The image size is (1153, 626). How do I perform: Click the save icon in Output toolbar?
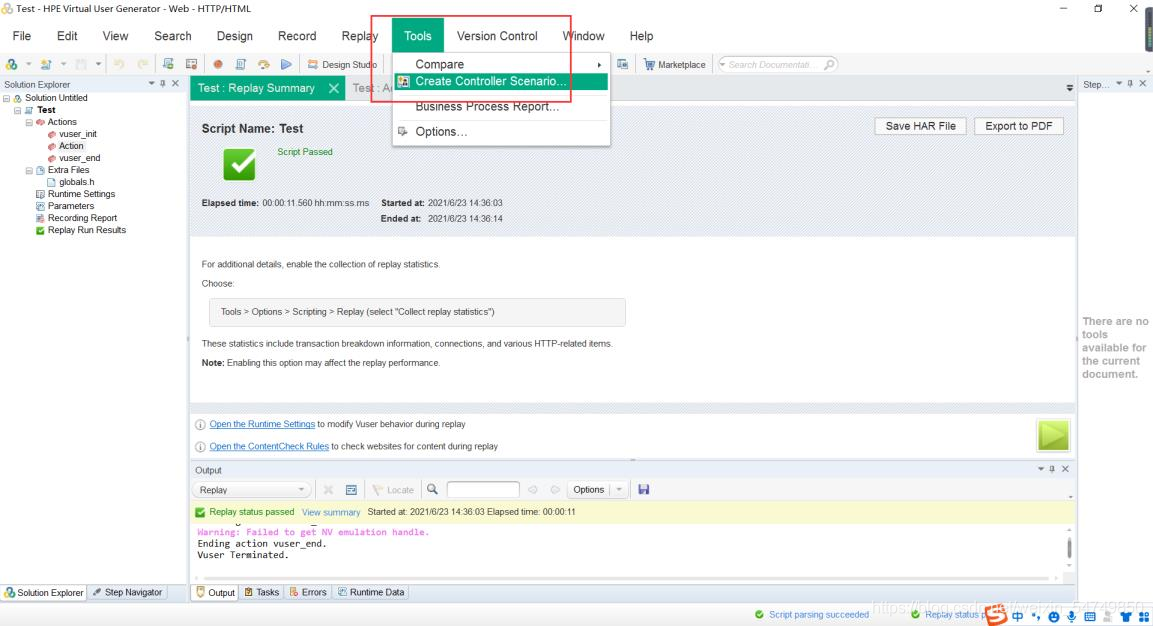[643, 489]
